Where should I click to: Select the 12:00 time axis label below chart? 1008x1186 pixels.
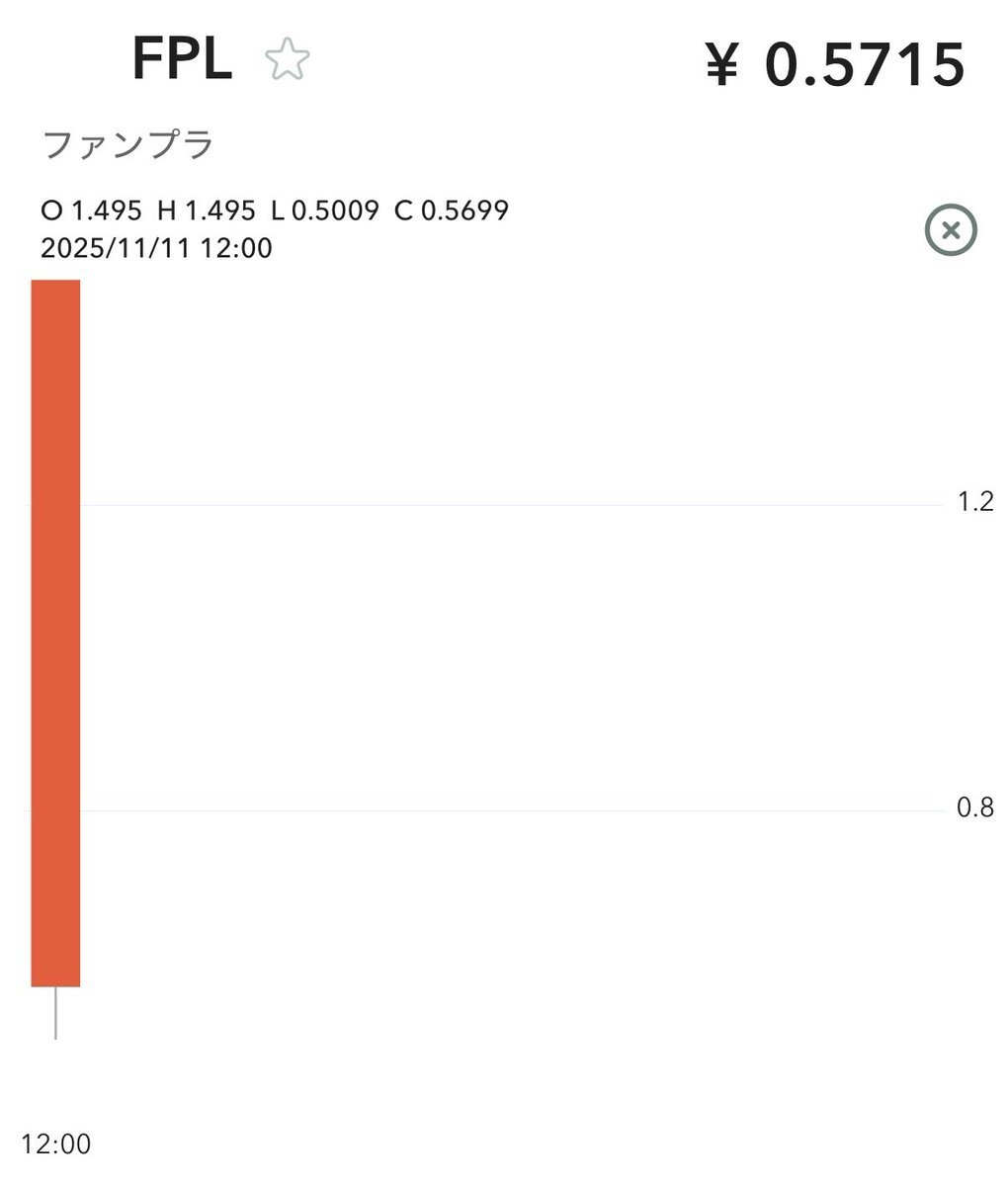tap(55, 1144)
